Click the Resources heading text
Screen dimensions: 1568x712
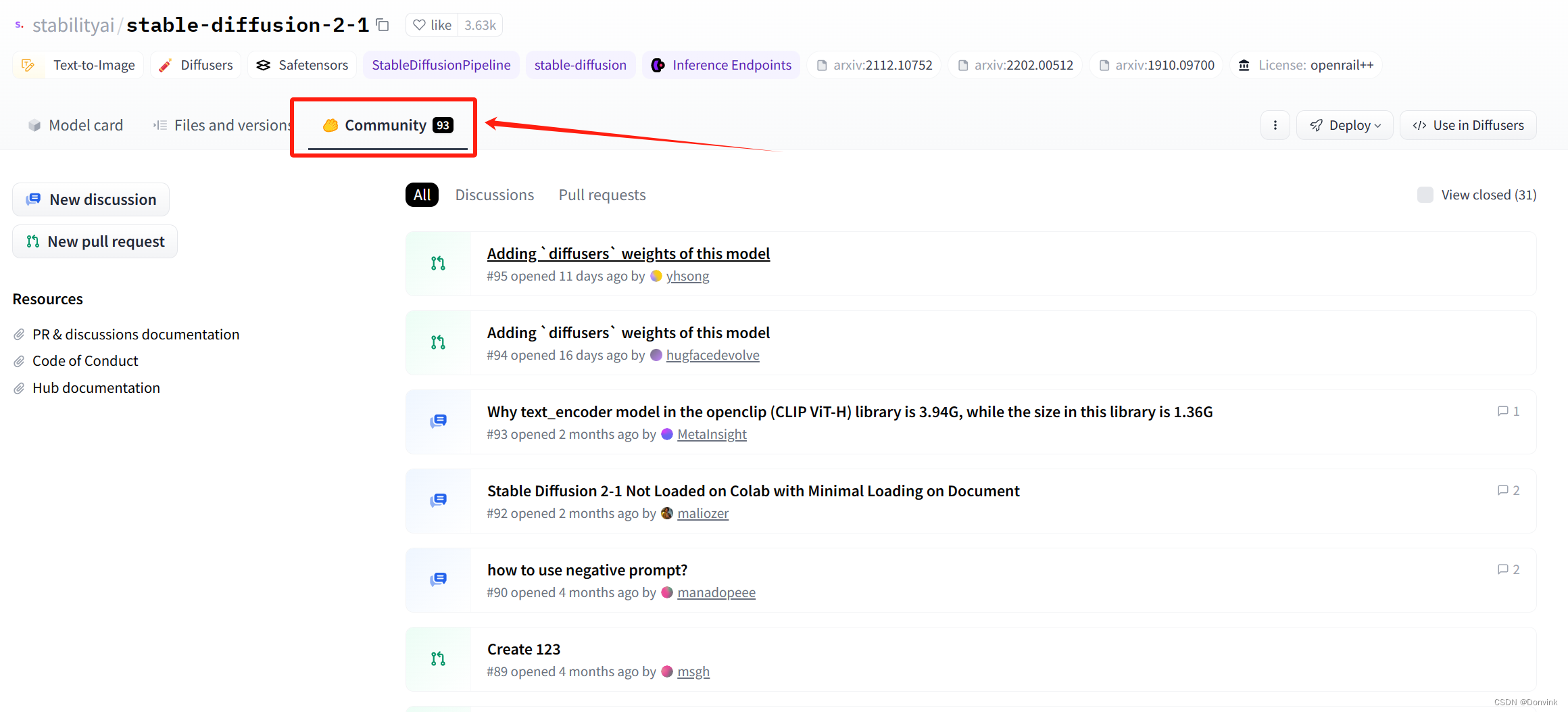tap(48, 299)
